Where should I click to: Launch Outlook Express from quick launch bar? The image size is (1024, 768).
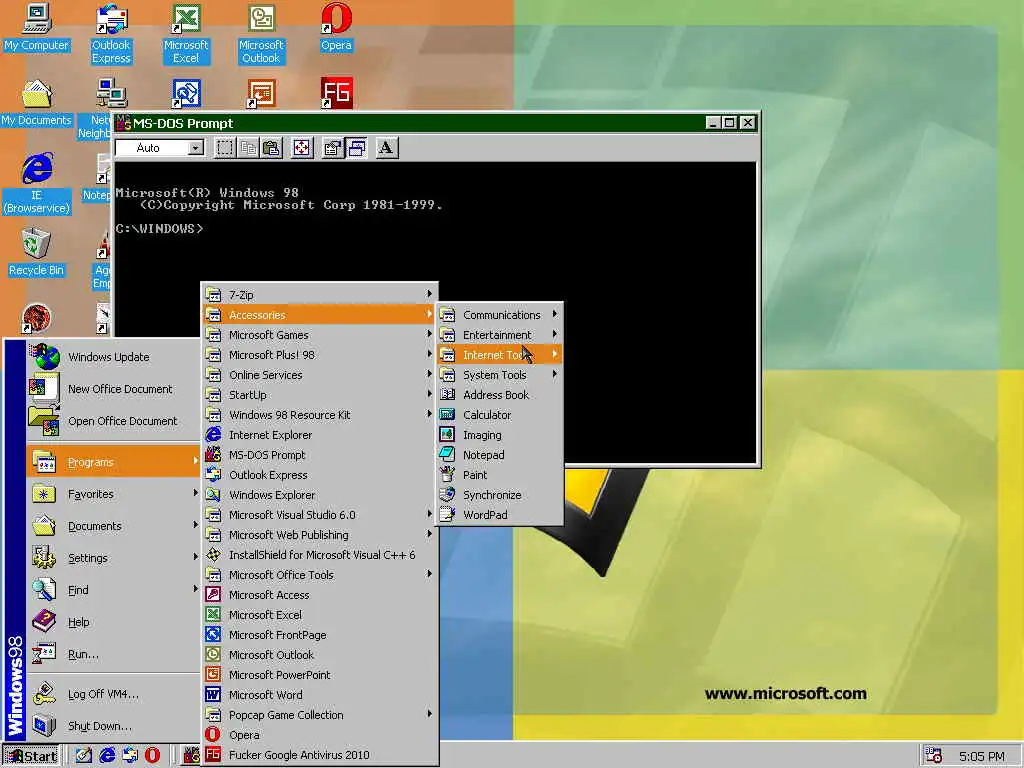[130, 756]
